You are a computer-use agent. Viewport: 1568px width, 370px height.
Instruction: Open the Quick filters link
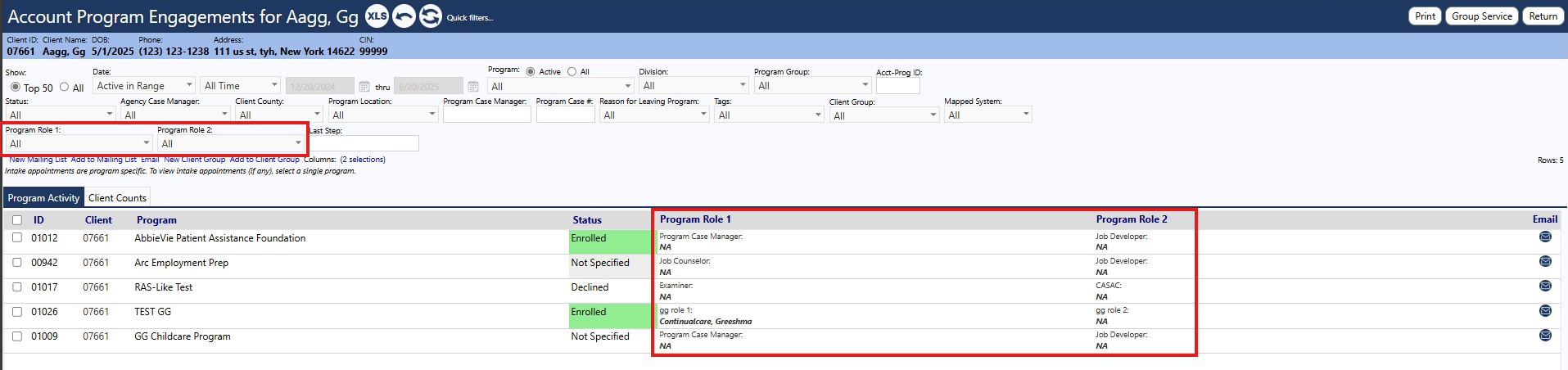point(470,18)
